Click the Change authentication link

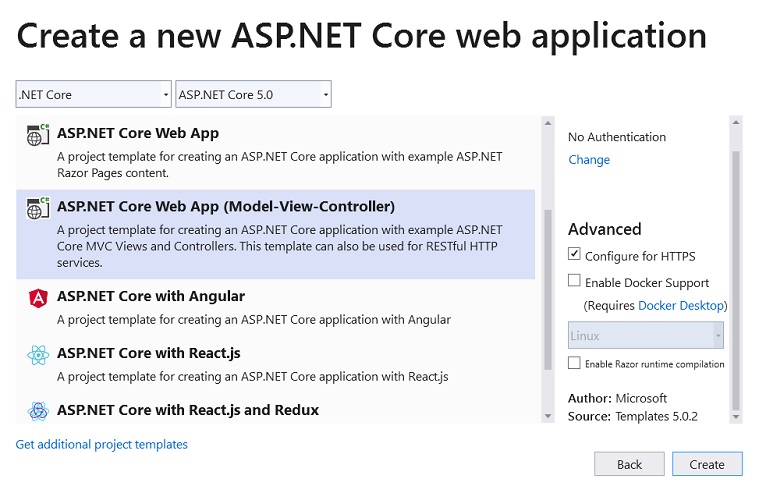click(589, 160)
